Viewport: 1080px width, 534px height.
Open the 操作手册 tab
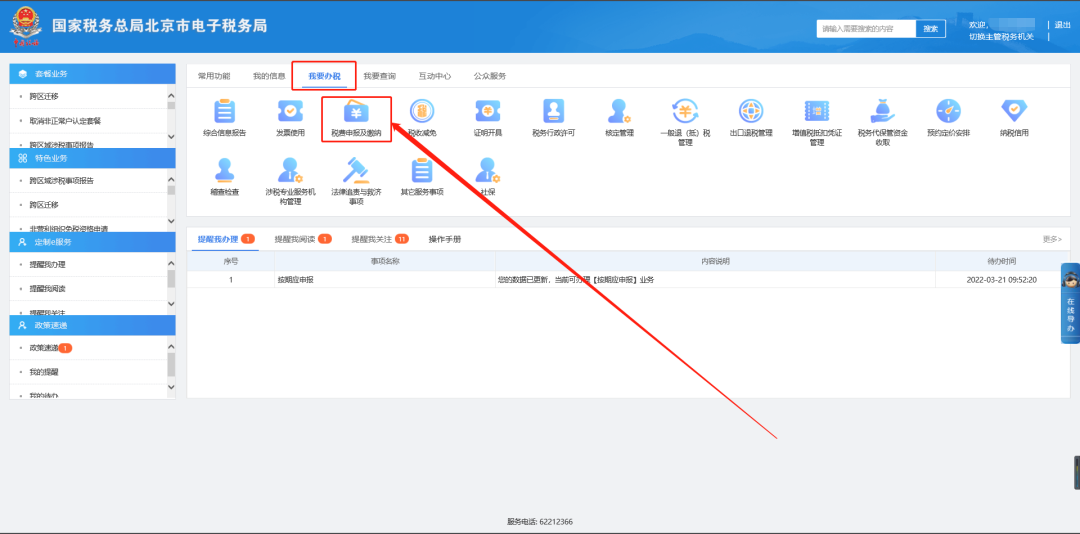tap(445, 239)
